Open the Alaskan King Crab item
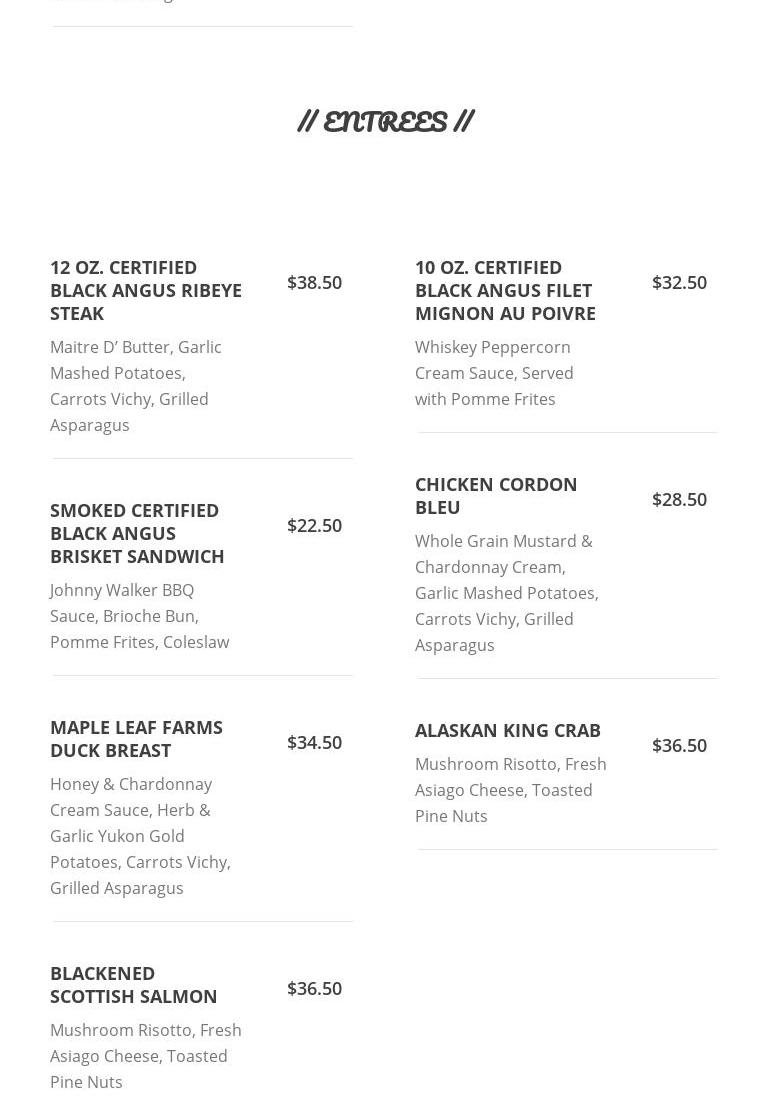770x1105 pixels. [x=508, y=730]
